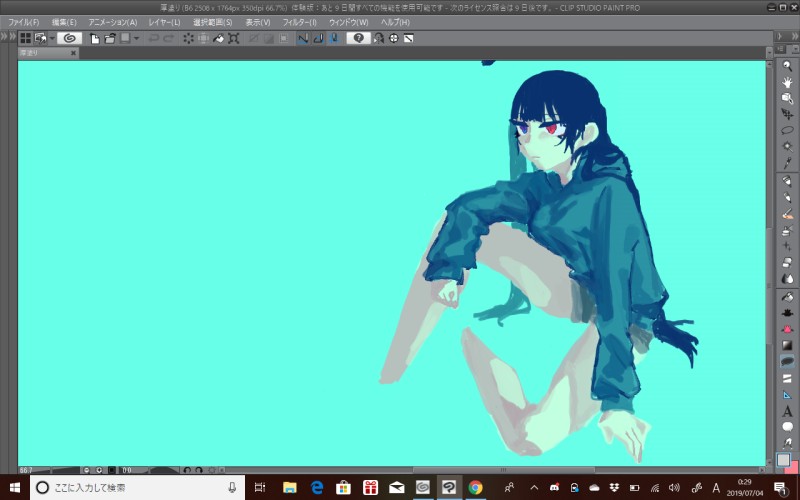Click the taskbar search box
The height and width of the screenshot is (500, 800).
coord(137,487)
